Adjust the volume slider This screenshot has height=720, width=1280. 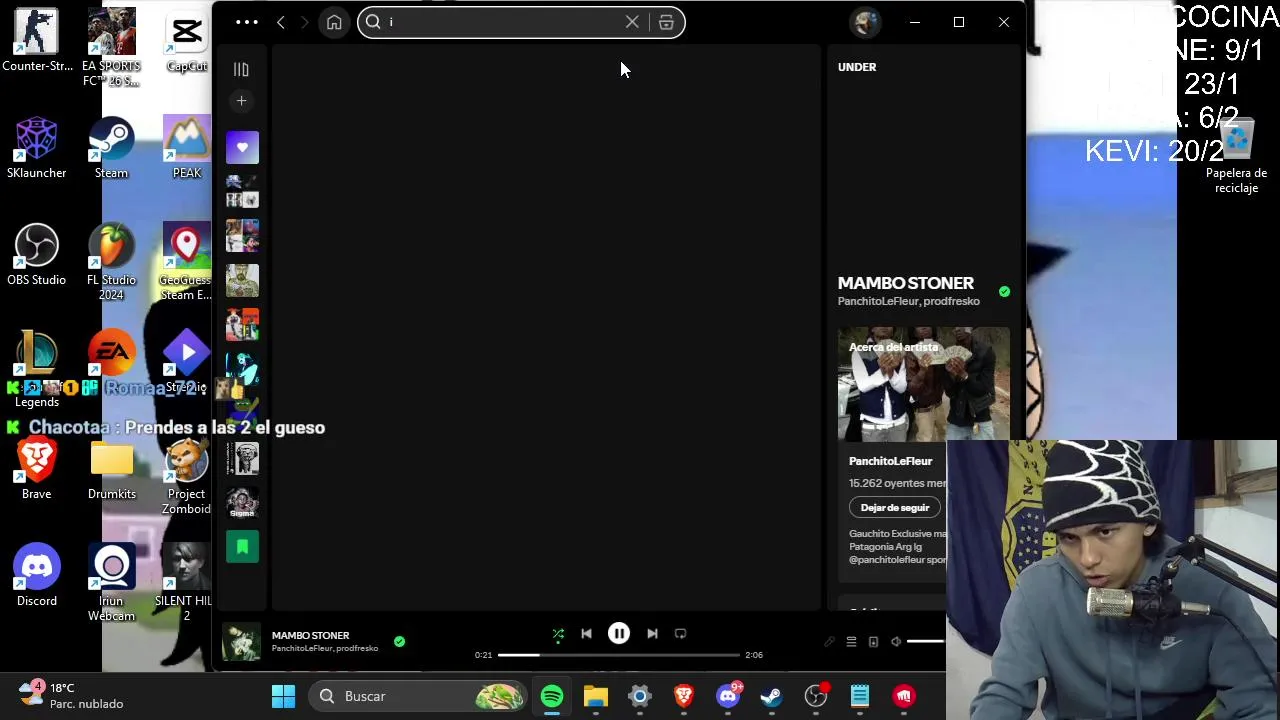point(927,642)
